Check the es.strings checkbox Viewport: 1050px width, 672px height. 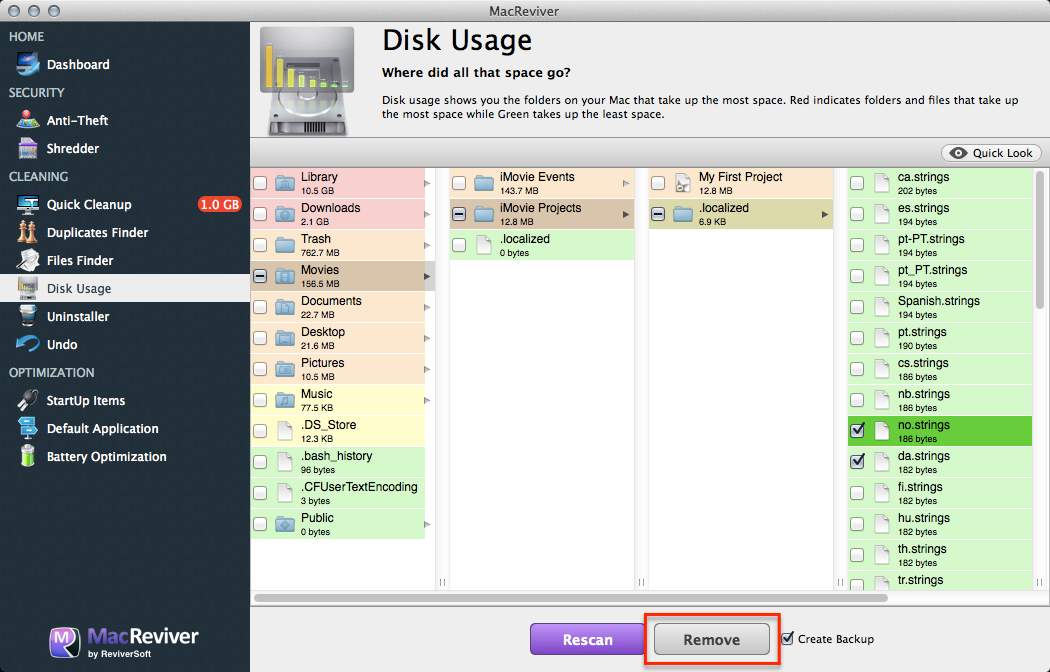[x=857, y=214]
